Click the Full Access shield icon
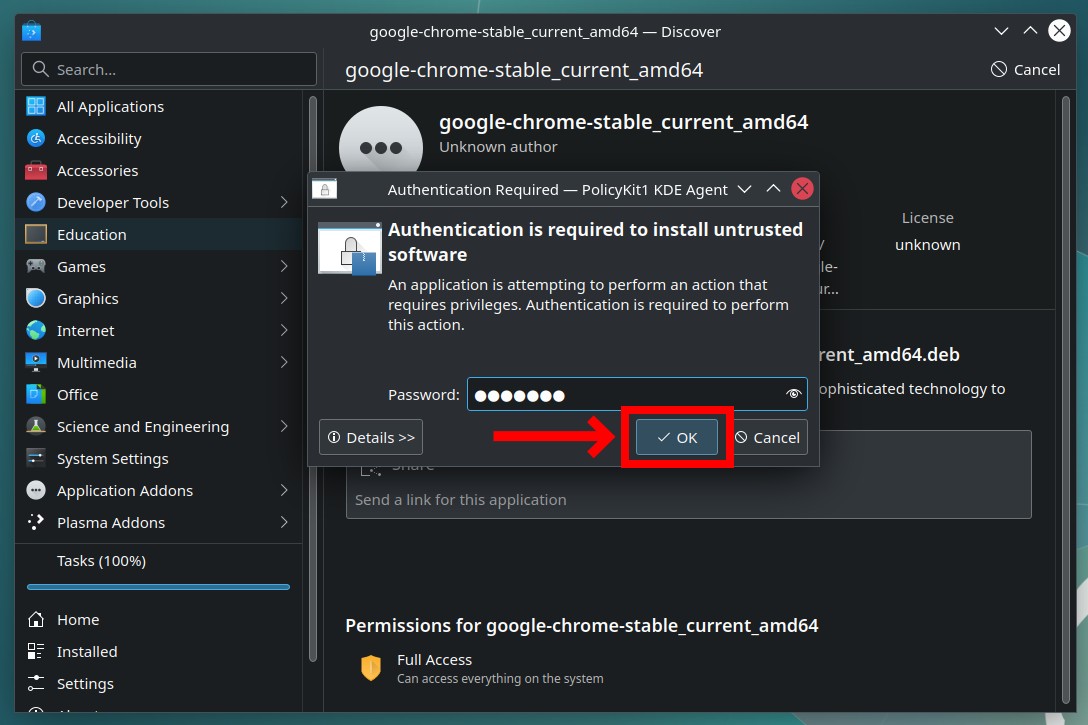The height and width of the screenshot is (725, 1088). click(x=371, y=667)
